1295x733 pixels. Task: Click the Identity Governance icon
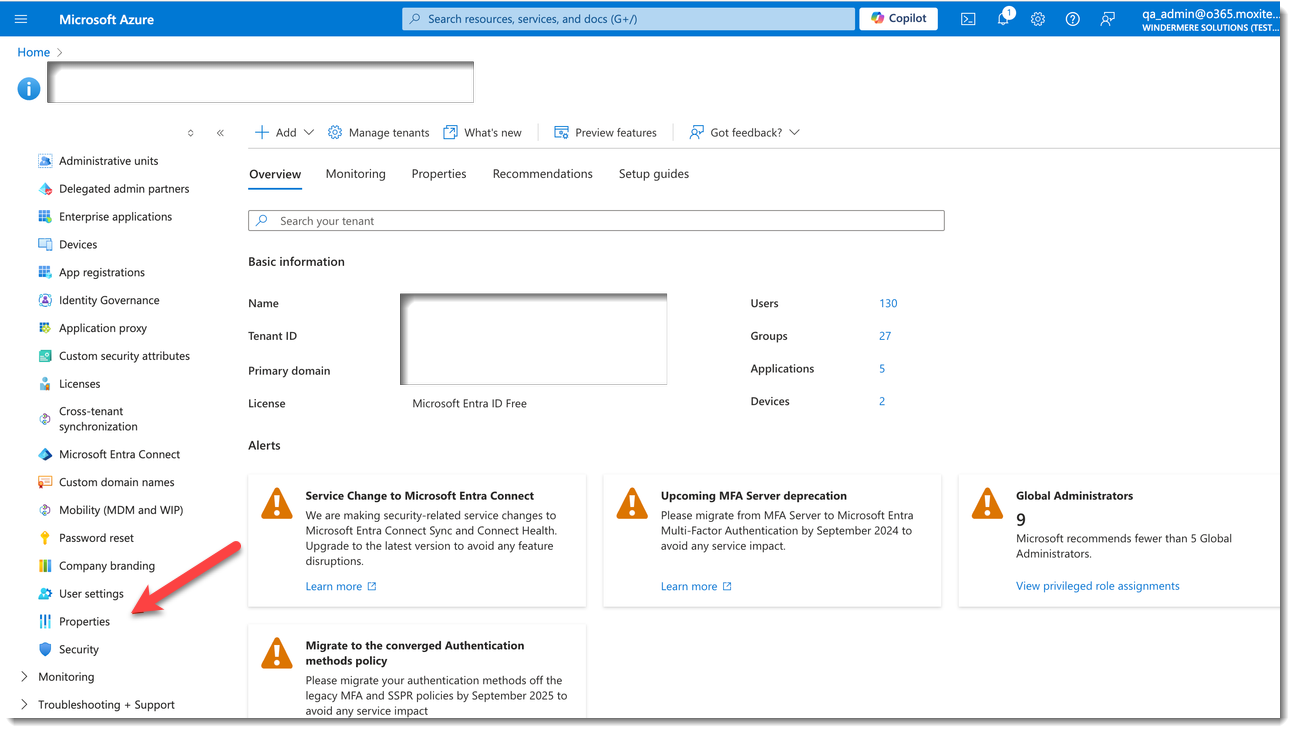[x=45, y=301]
